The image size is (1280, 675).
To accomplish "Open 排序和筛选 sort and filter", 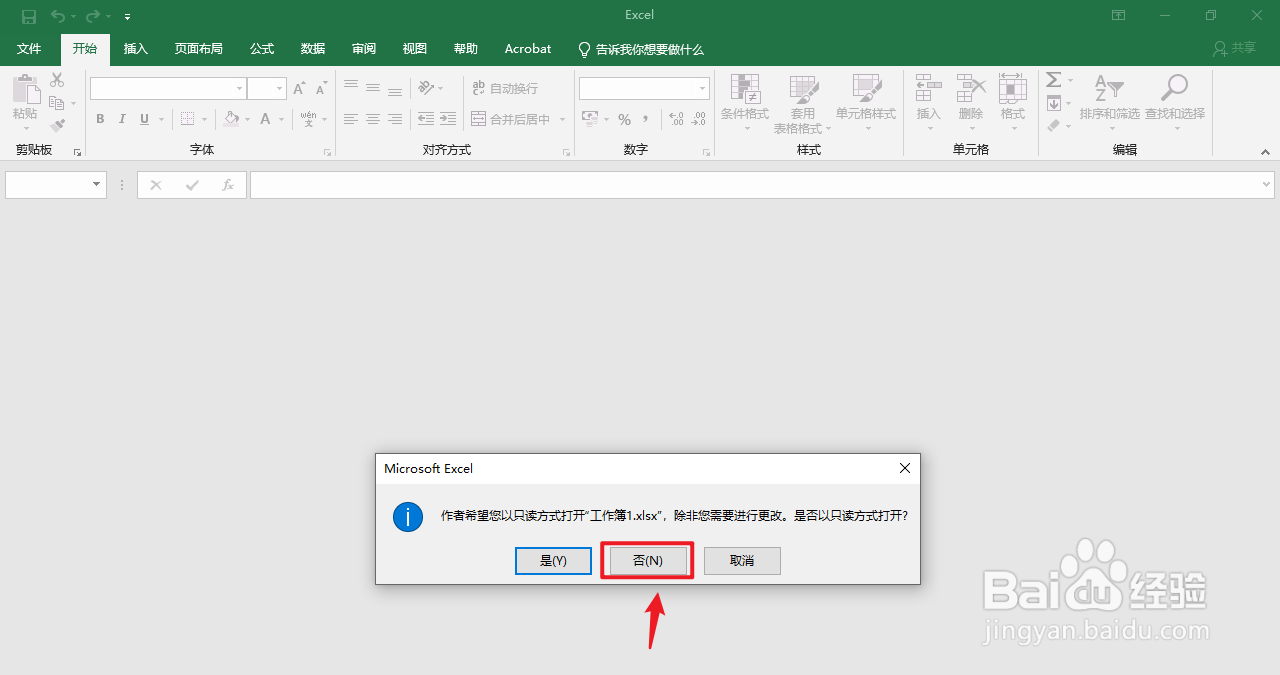I will (x=1109, y=104).
